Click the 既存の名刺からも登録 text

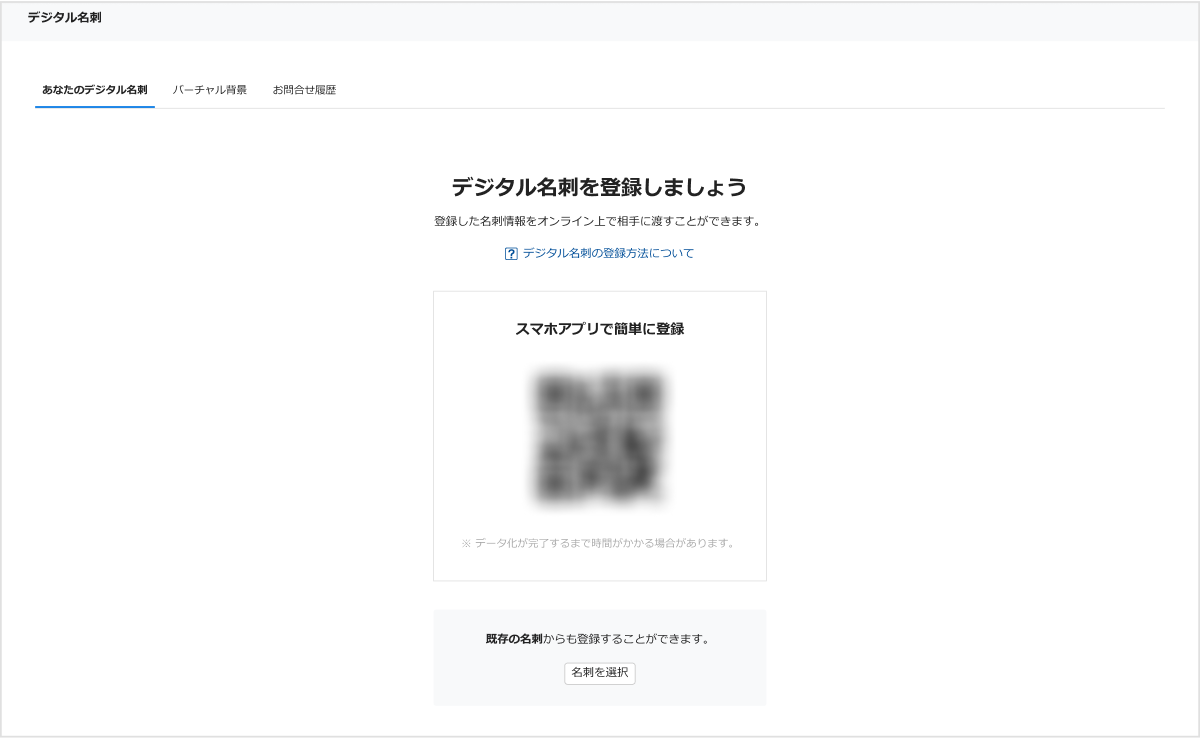(x=600, y=639)
